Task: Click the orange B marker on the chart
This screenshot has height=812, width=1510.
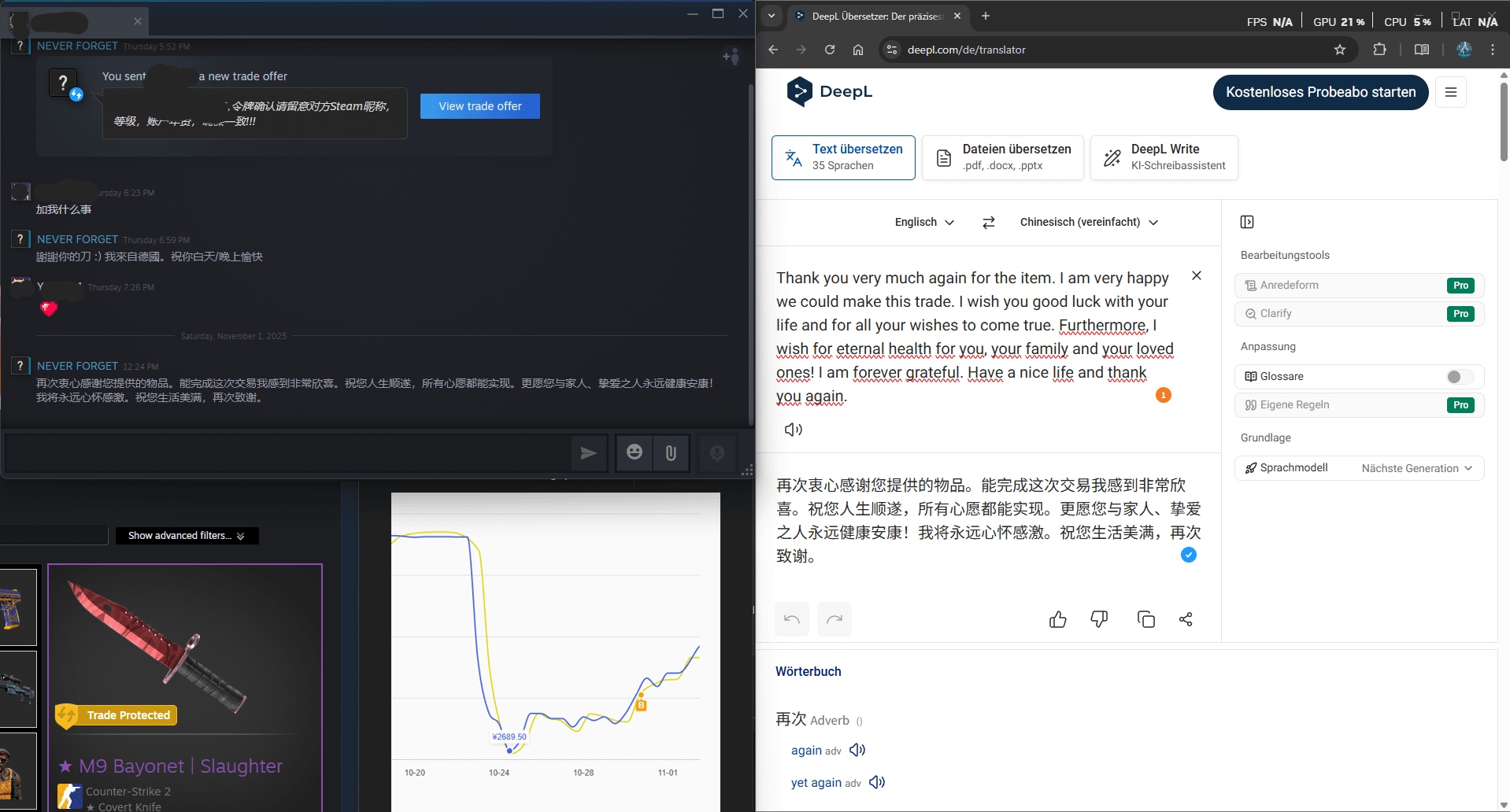Action: (x=641, y=705)
